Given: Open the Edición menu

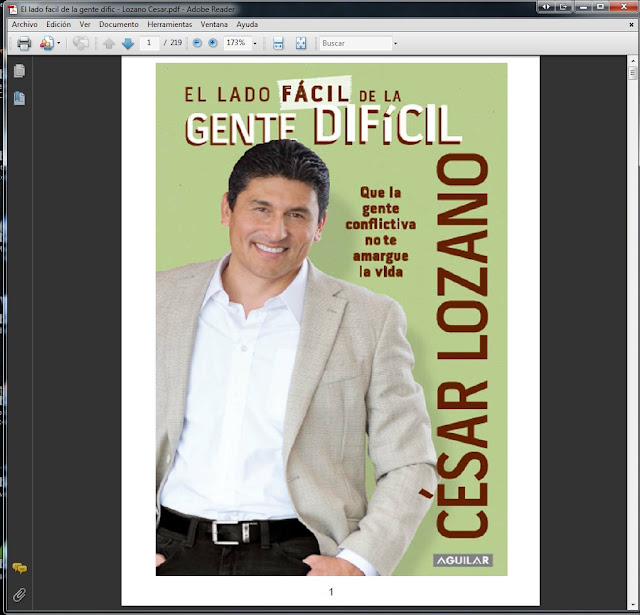Looking at the screenshot, I should pos(58,24).
